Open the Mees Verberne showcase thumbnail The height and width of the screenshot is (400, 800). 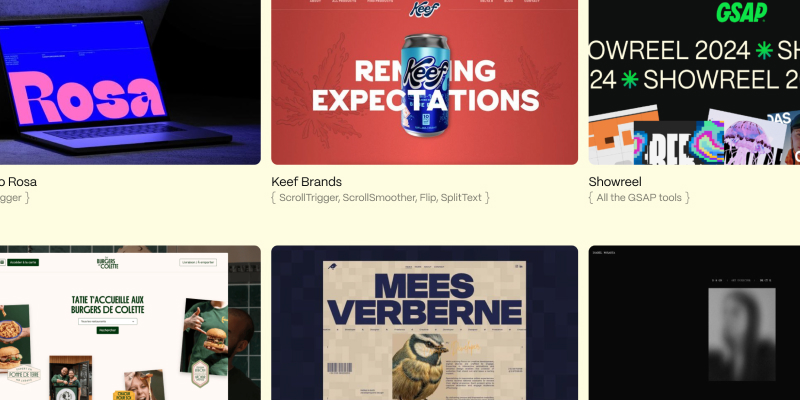pos(424,323)
